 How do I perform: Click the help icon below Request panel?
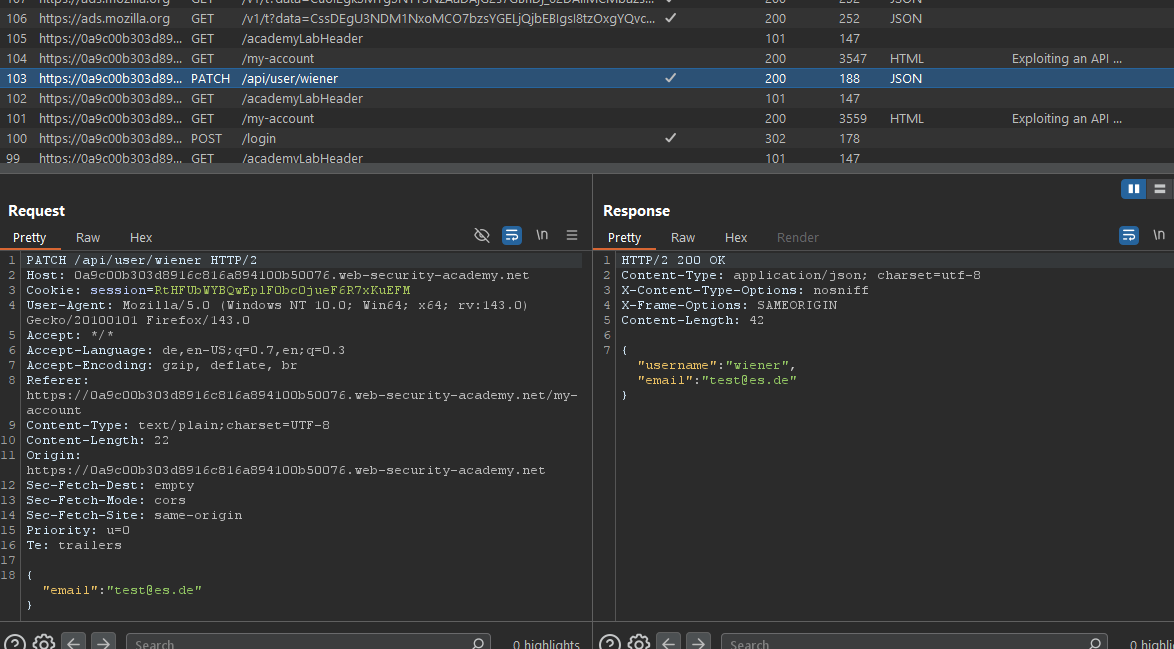tap(14, 642)
